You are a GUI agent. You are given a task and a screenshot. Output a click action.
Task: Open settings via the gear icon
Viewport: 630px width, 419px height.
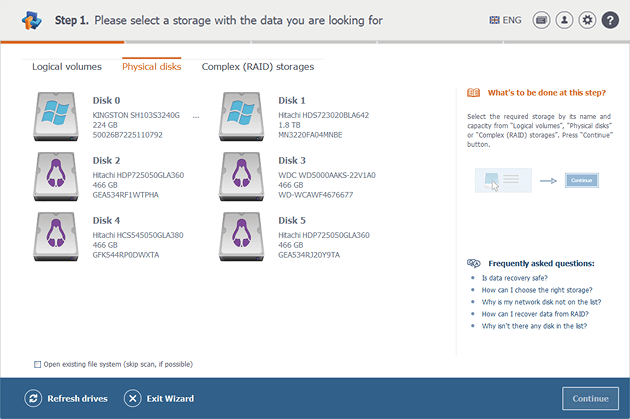tap(587, 20)
